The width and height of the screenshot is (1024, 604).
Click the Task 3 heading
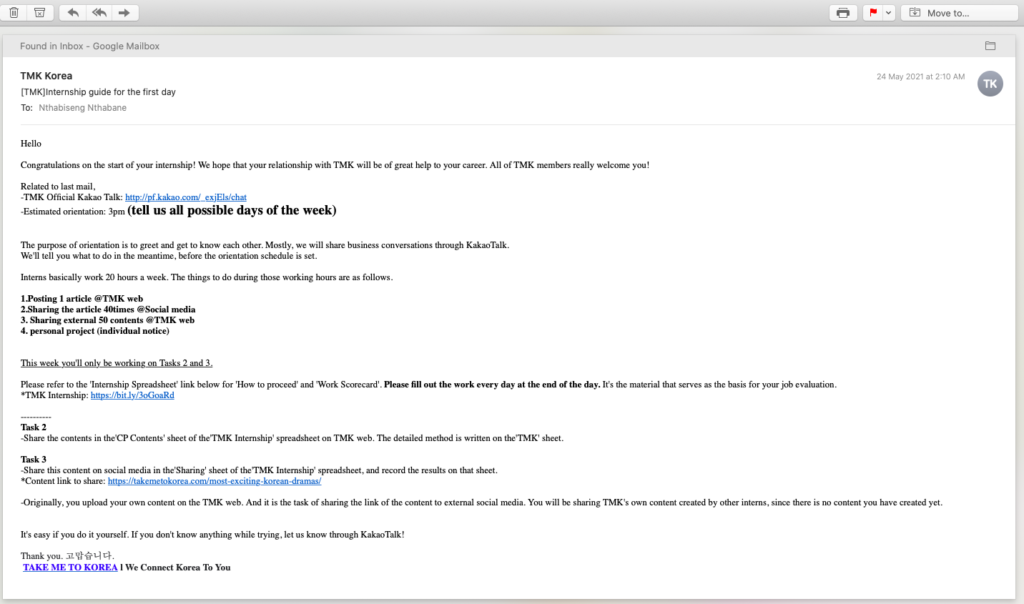(33, 459)
